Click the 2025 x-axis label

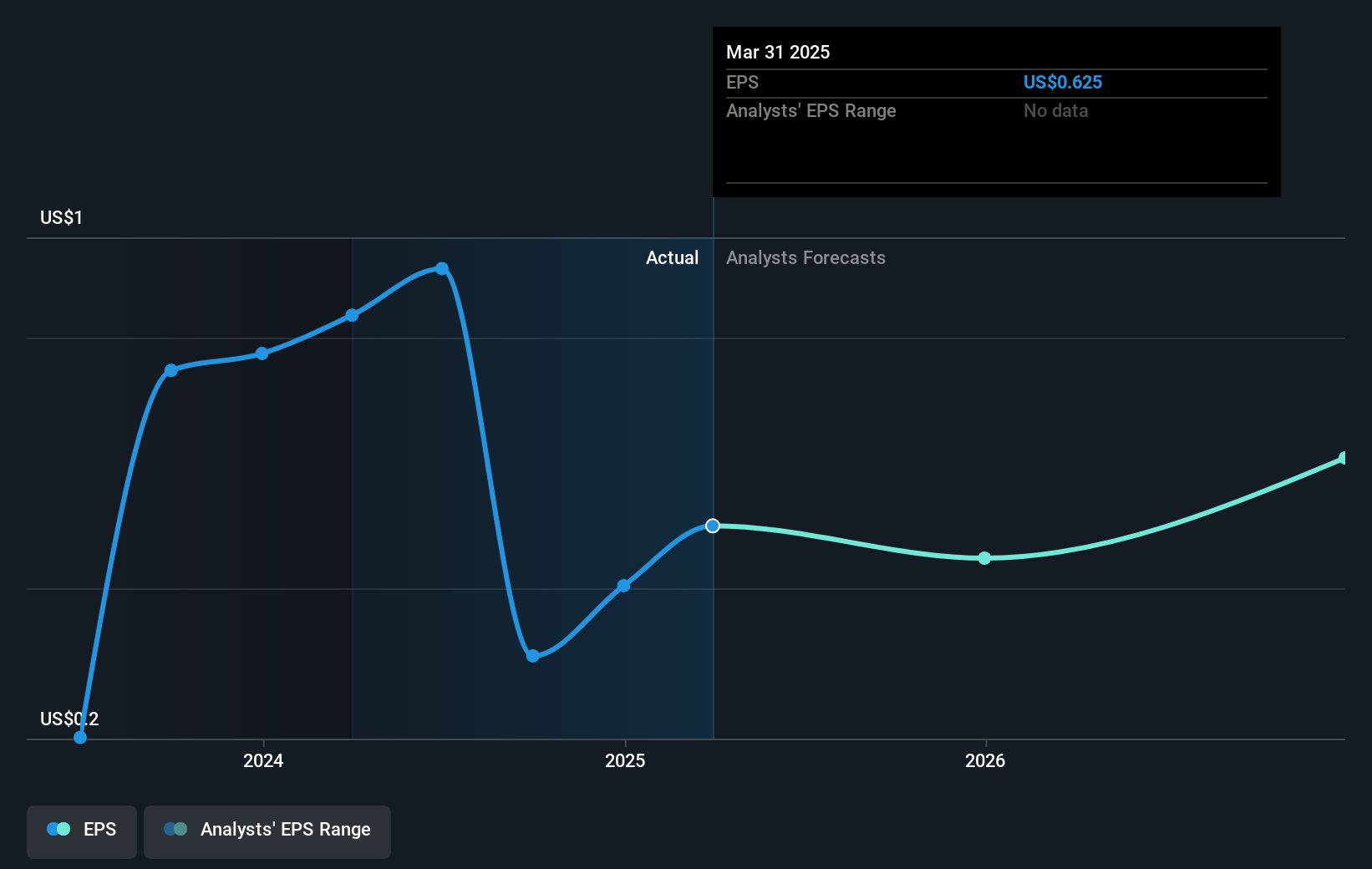[x=625, y=760]
